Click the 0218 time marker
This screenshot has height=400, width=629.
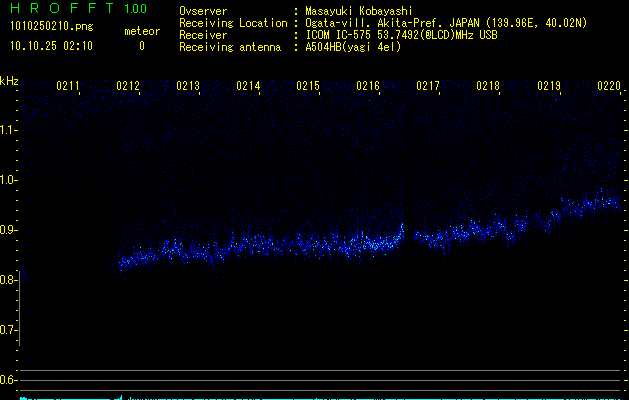coord(488,86)
